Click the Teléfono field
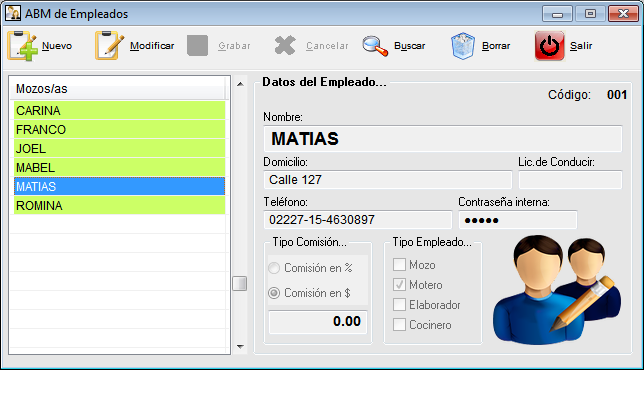 (358, 220)
